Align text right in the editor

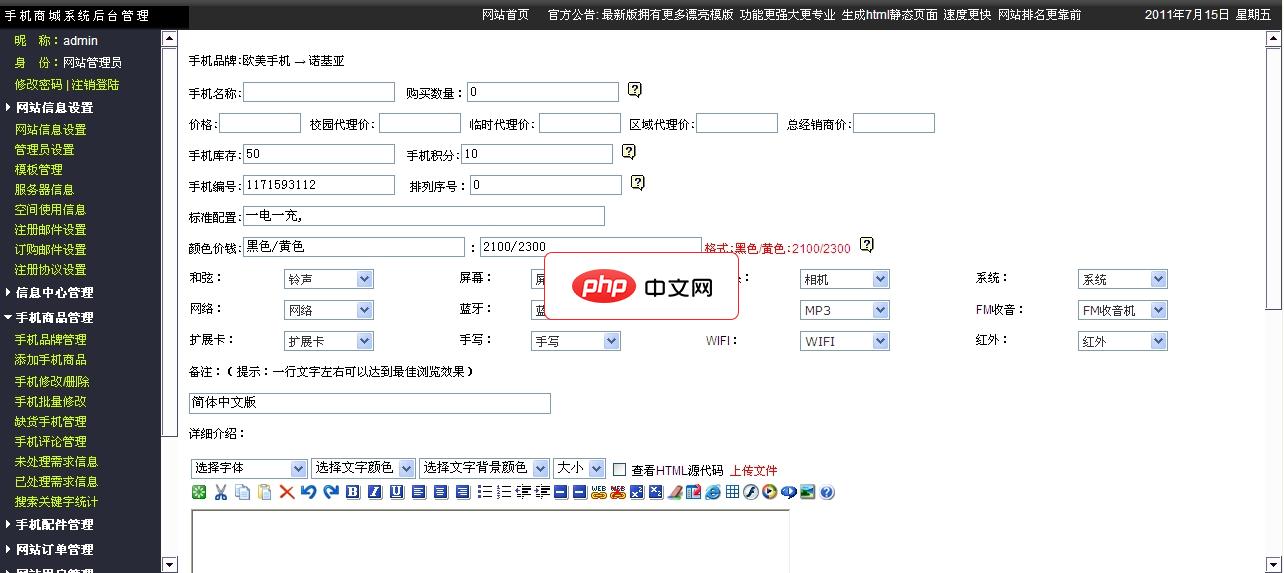(462, 492)
